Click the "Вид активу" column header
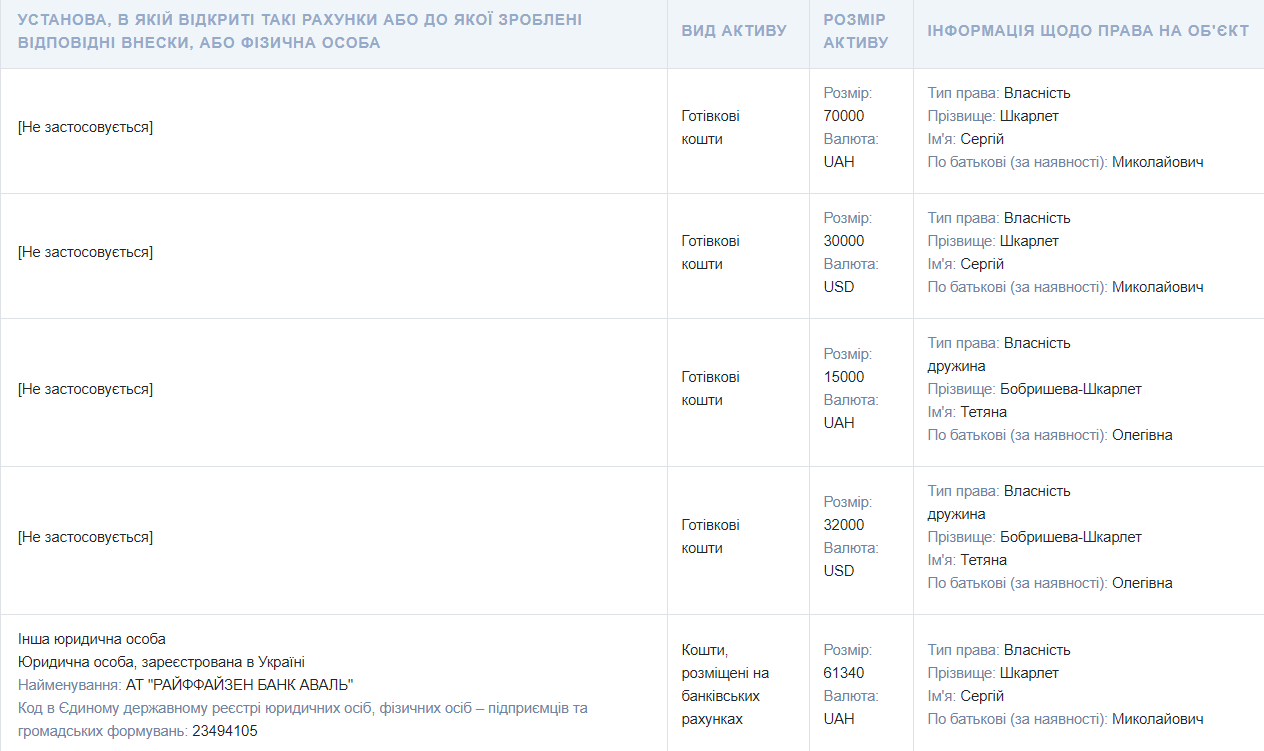This screenshot has width=1264, height=751. click(x=734, y=31)
